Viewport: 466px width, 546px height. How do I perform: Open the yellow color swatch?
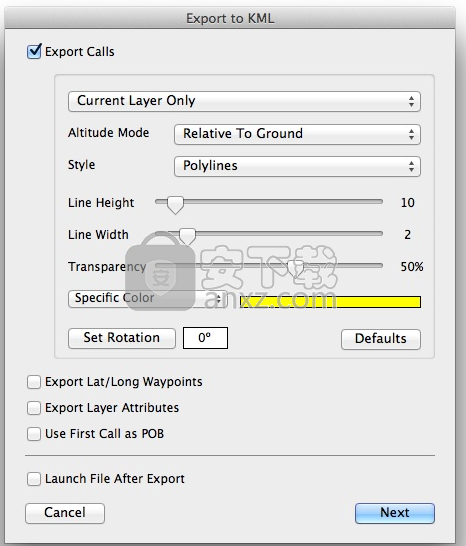point(330,302)
